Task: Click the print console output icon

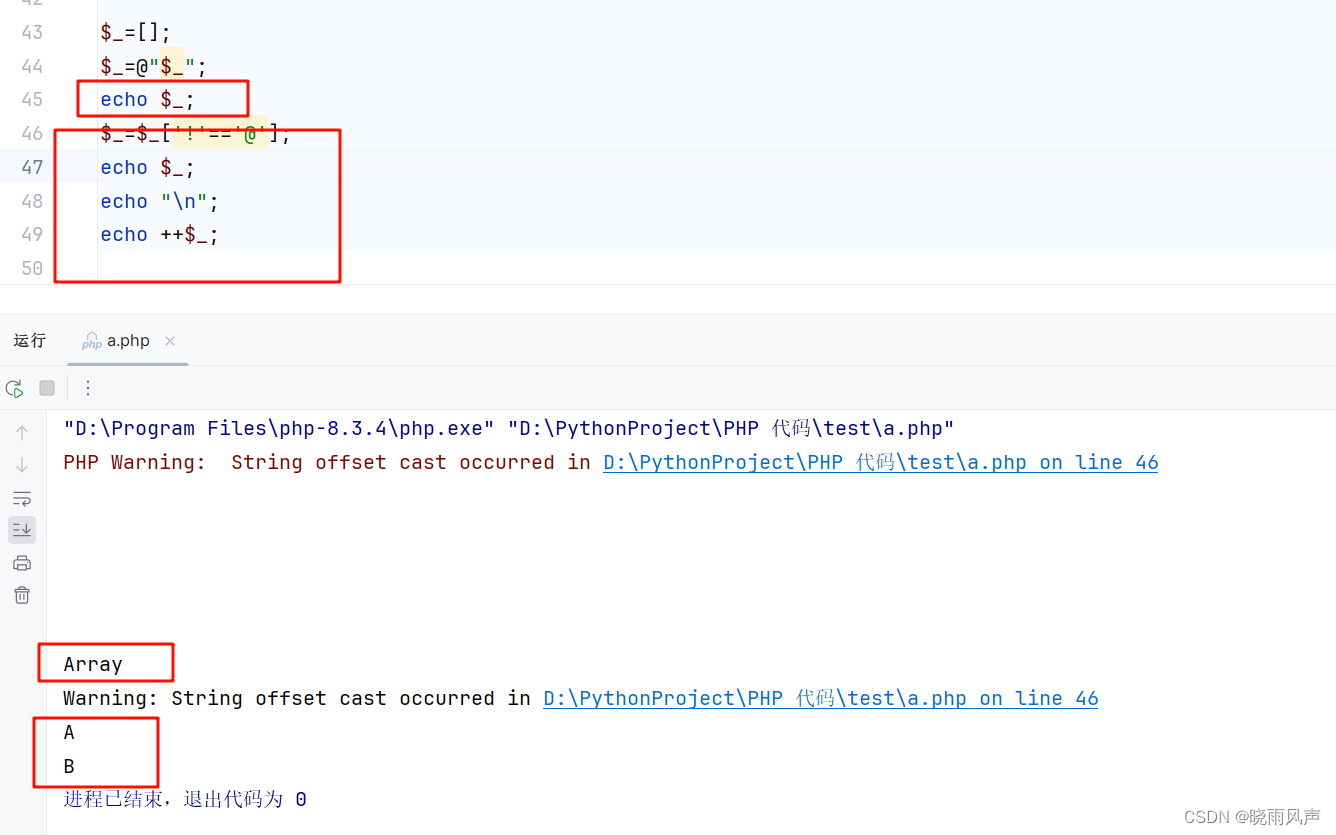Action: (22, 563)
